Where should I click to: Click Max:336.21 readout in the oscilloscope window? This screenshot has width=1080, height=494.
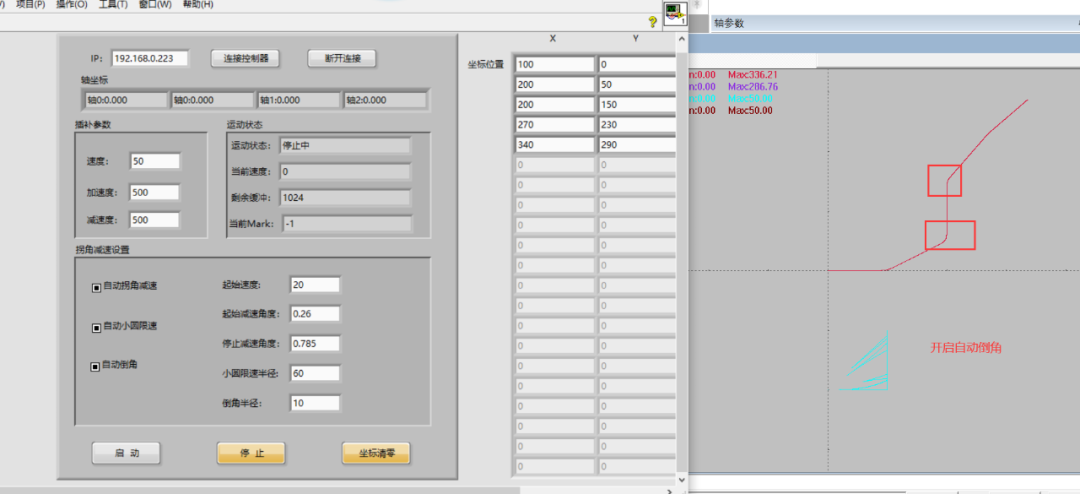tap(753, 74)
